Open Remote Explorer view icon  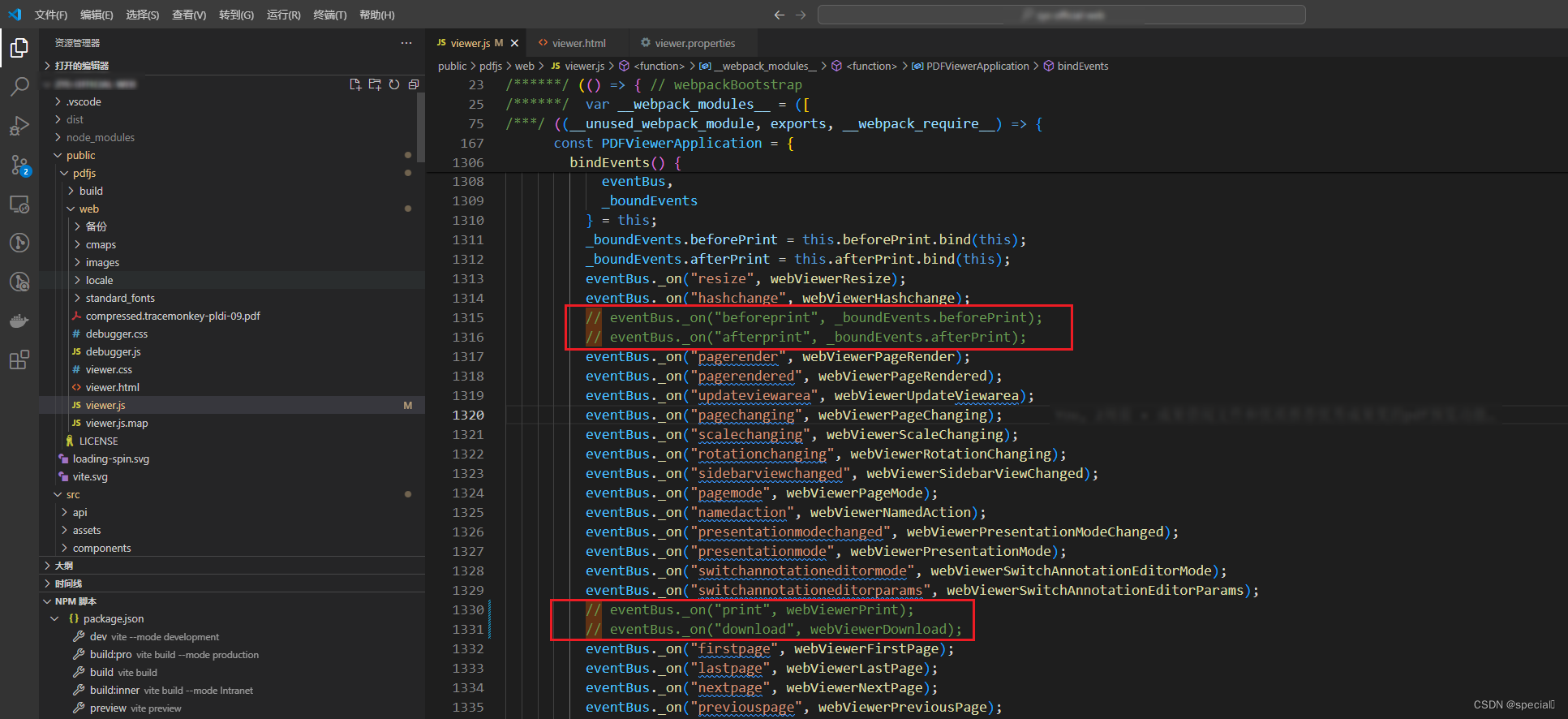point(19,204)
